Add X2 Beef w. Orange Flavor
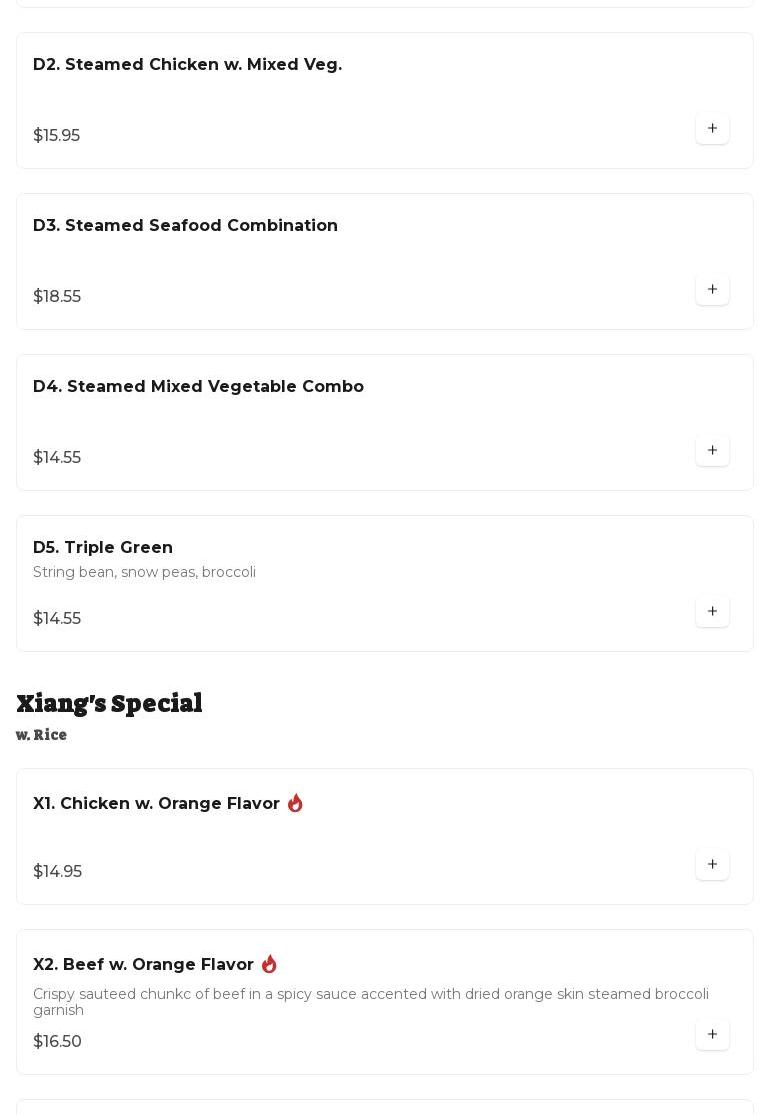The width and height of the screenshot is (770, 1115). [x=712, y=1035]
